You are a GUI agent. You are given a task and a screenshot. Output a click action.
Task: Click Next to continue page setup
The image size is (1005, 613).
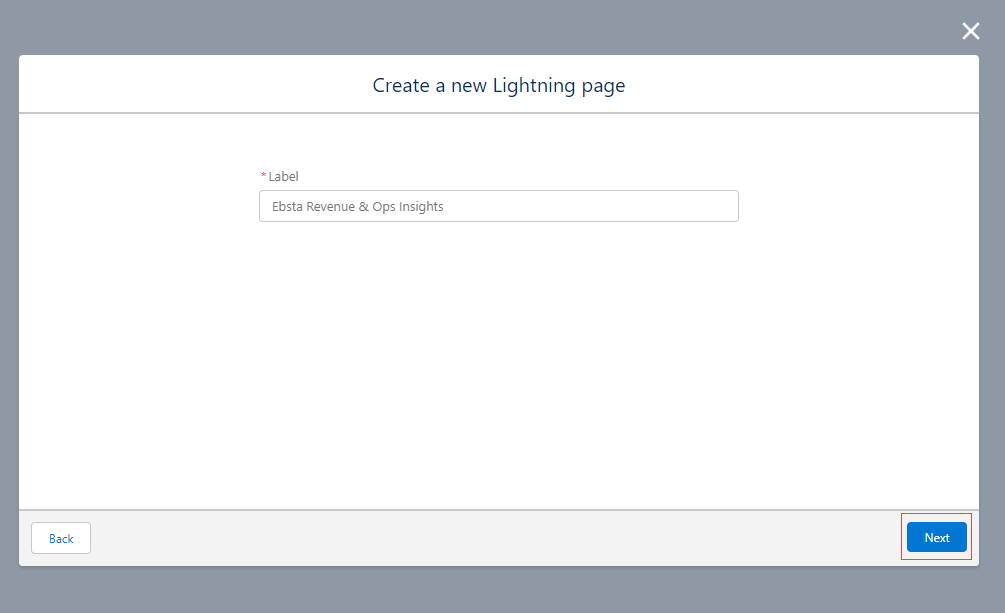click(936, 538)
